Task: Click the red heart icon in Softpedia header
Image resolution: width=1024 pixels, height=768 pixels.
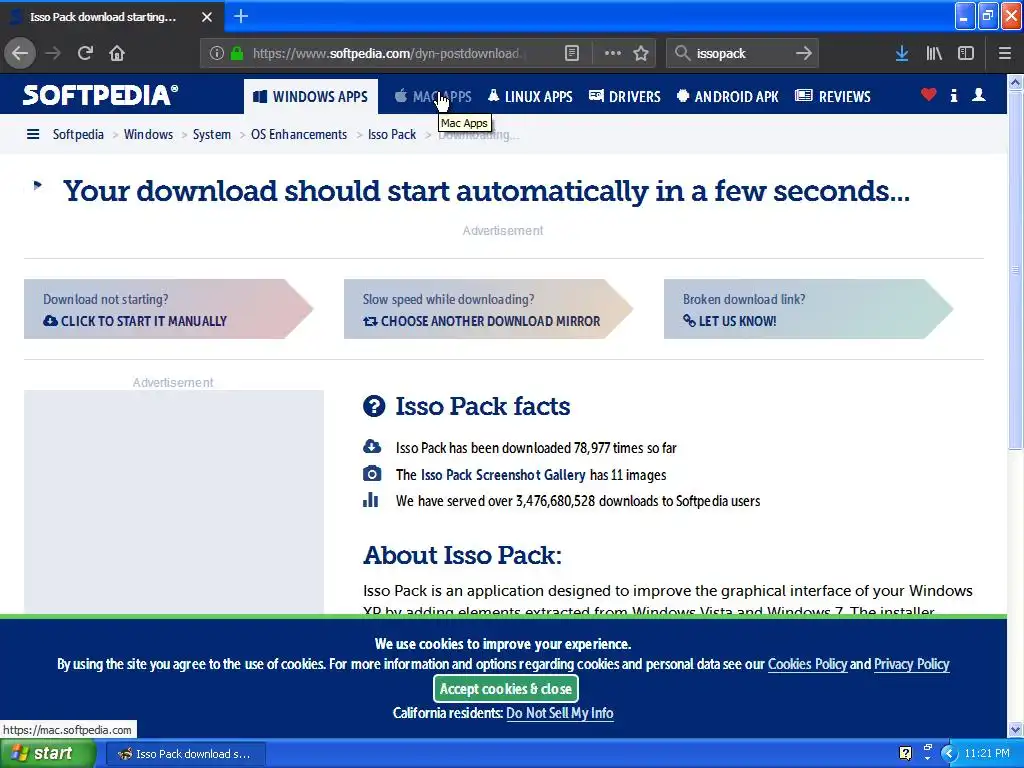Action: [x=929, y=95]
